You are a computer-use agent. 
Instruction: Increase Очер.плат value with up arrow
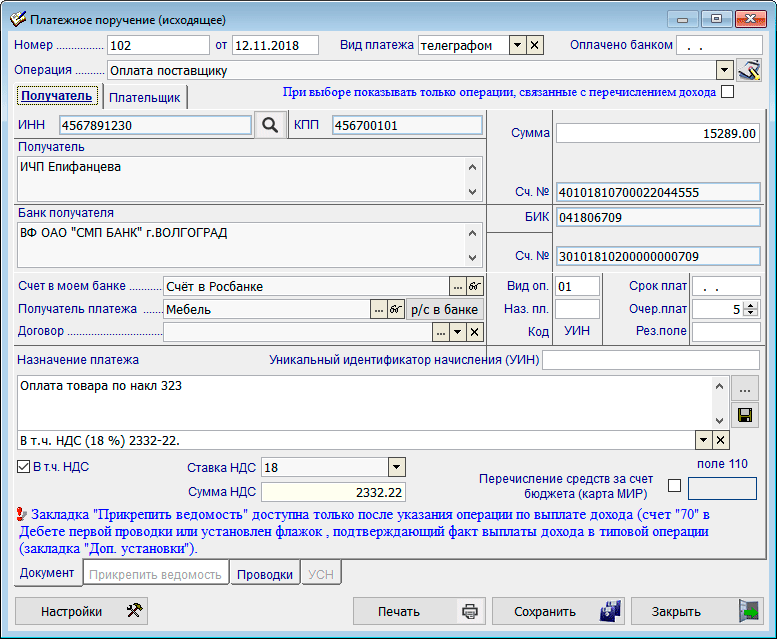[751, 305]
